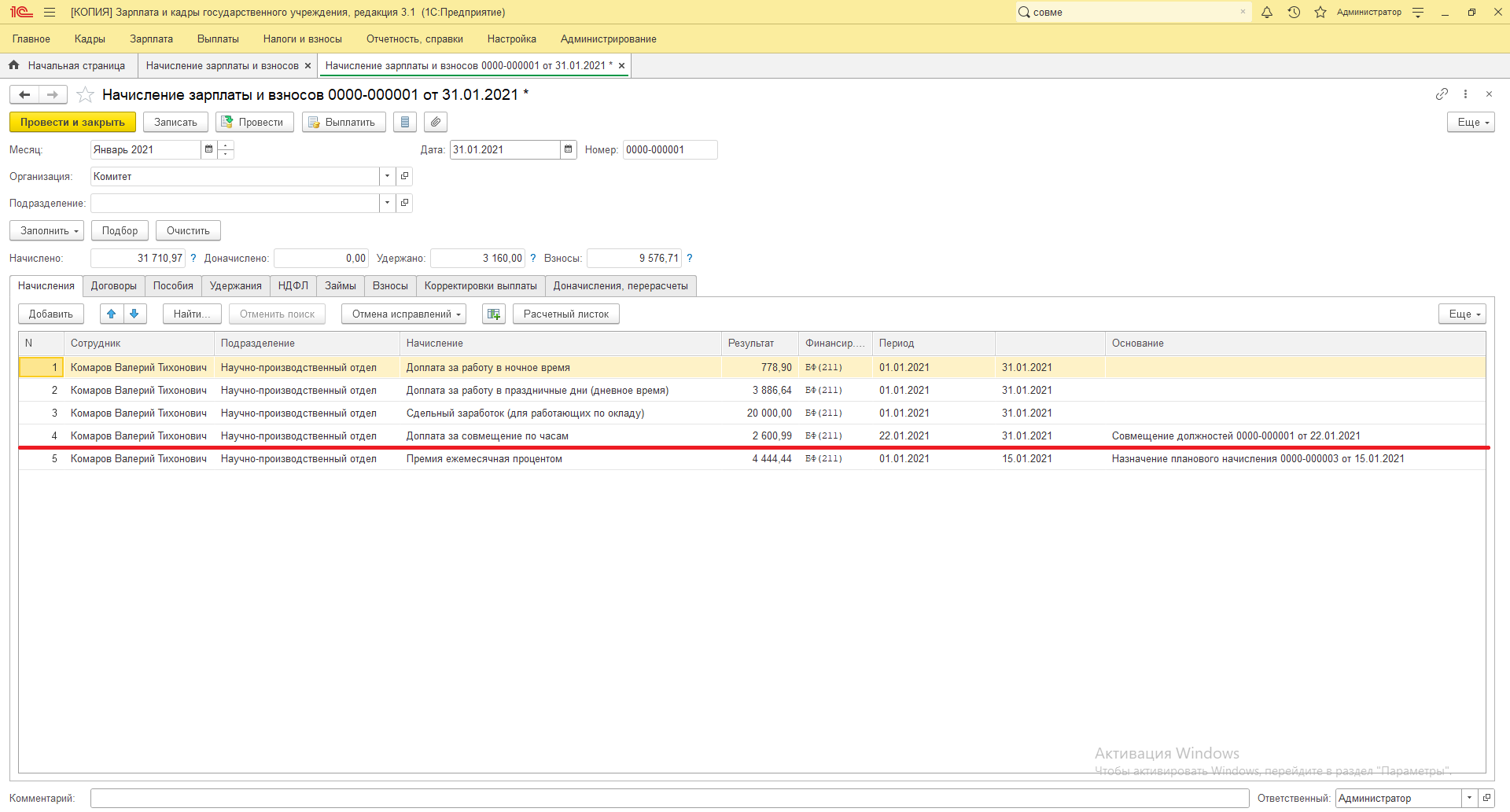Screen dimensions: 1510x812
Task: Open the Отчетность, справки menu
Action: pyautogui.click(x=414, y=39)
